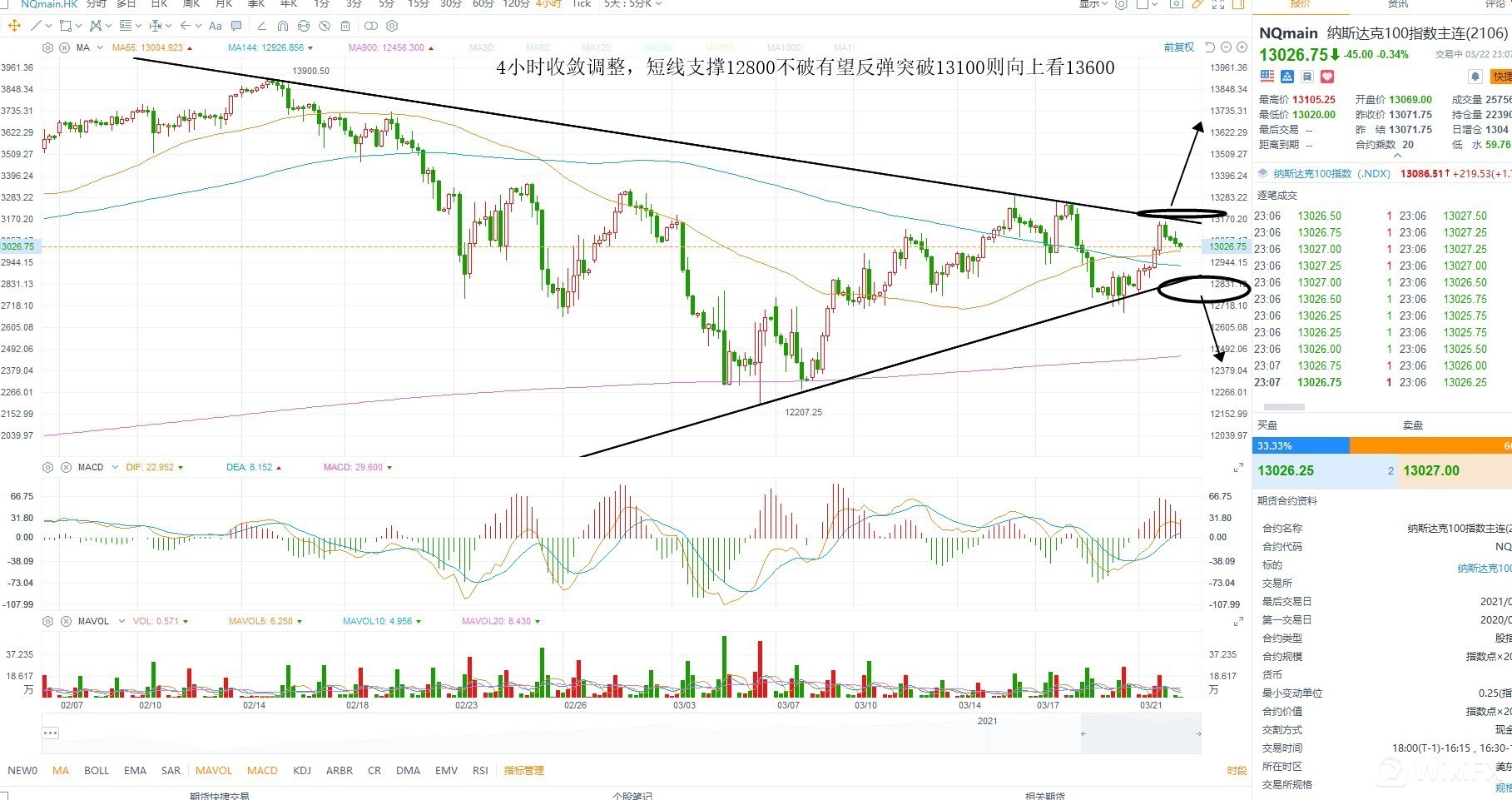Select the line drawing tool
The width and height of the screenshot is (1512, 800).
(37, 26)
